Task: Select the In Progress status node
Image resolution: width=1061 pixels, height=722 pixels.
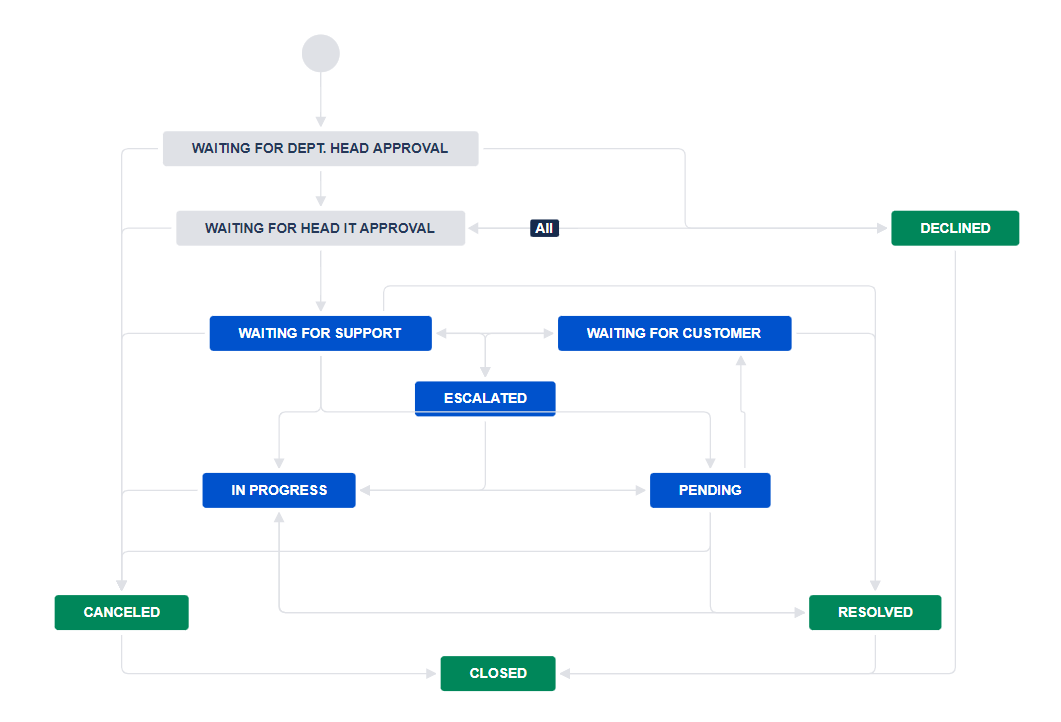Action: [279, 491]
